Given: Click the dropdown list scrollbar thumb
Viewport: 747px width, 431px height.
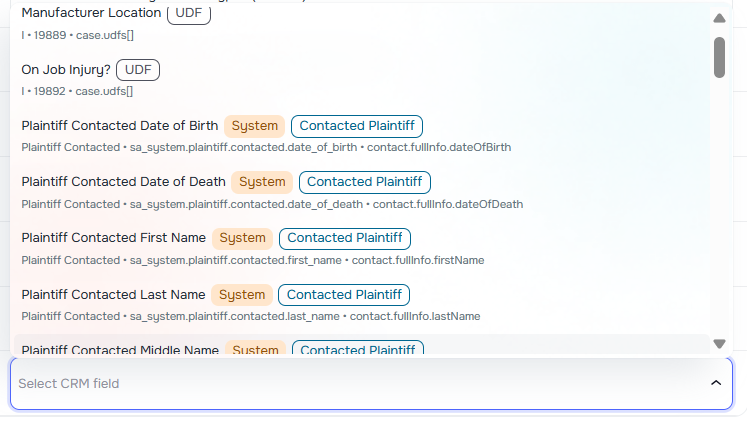Looking at the screenshot, I should (719, 57).
